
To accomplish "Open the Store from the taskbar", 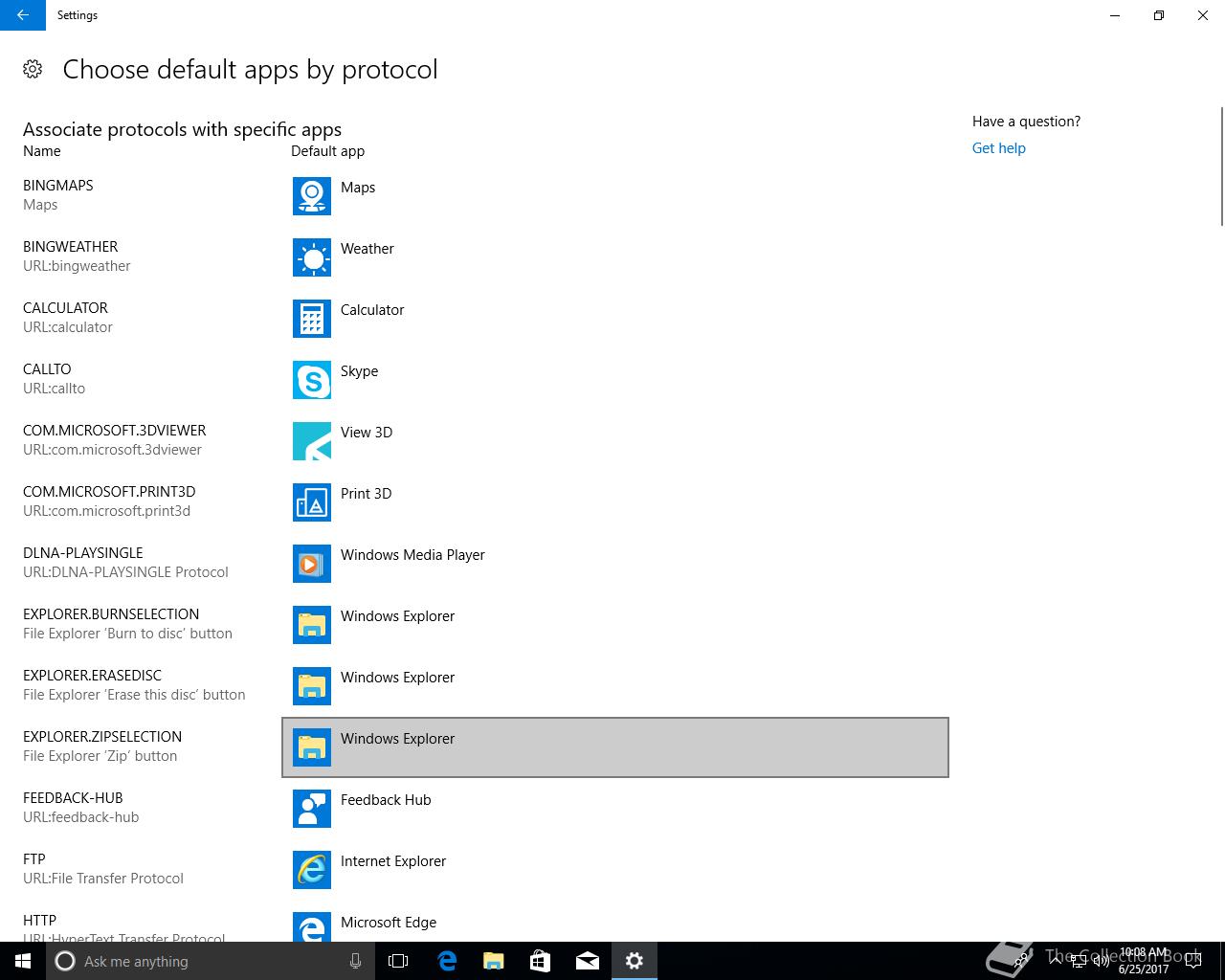I will [x=541, y=961].
